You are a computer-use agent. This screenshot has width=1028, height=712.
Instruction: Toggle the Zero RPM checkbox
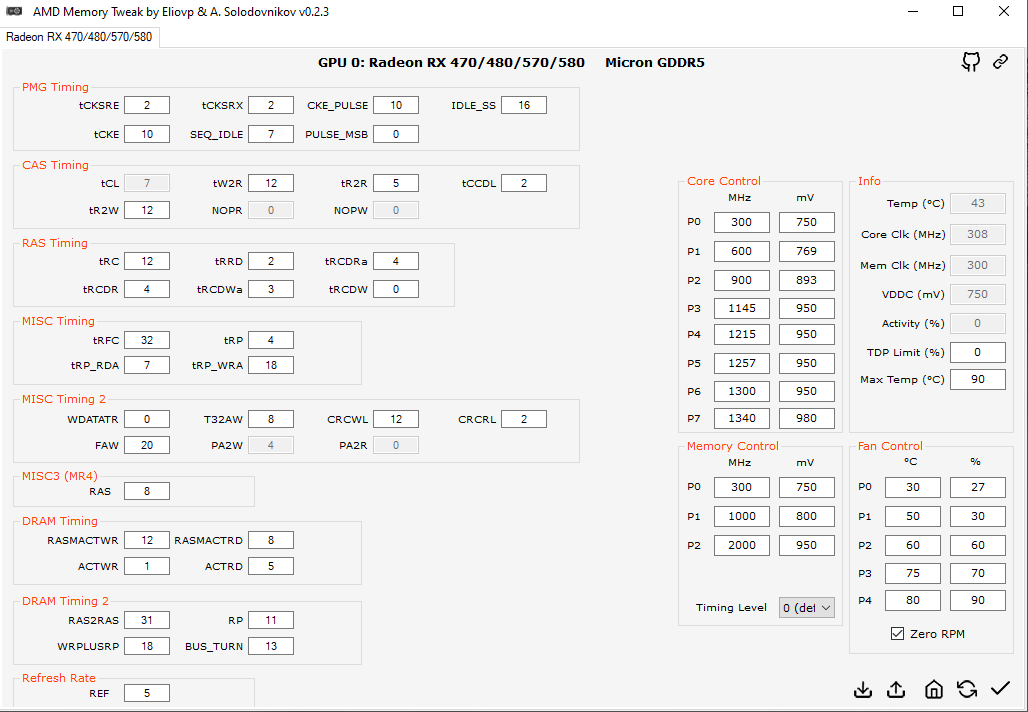pos(898,633)
